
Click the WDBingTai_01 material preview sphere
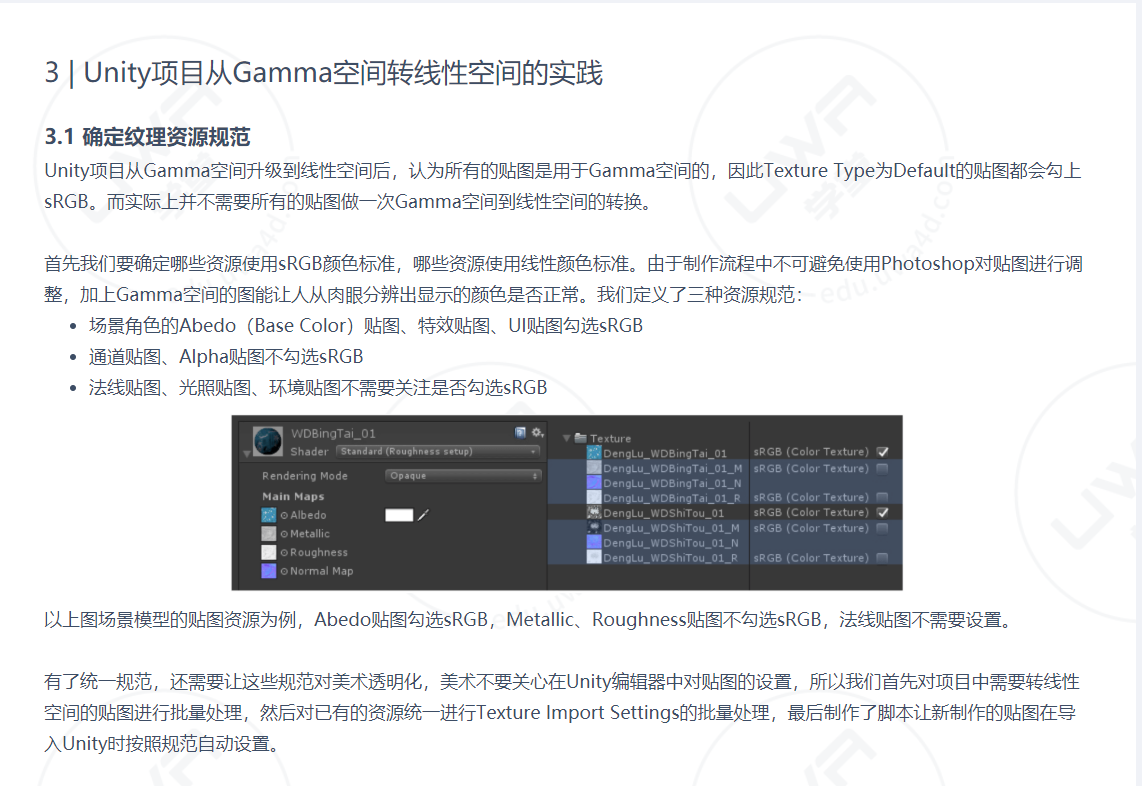click(267, 441)
